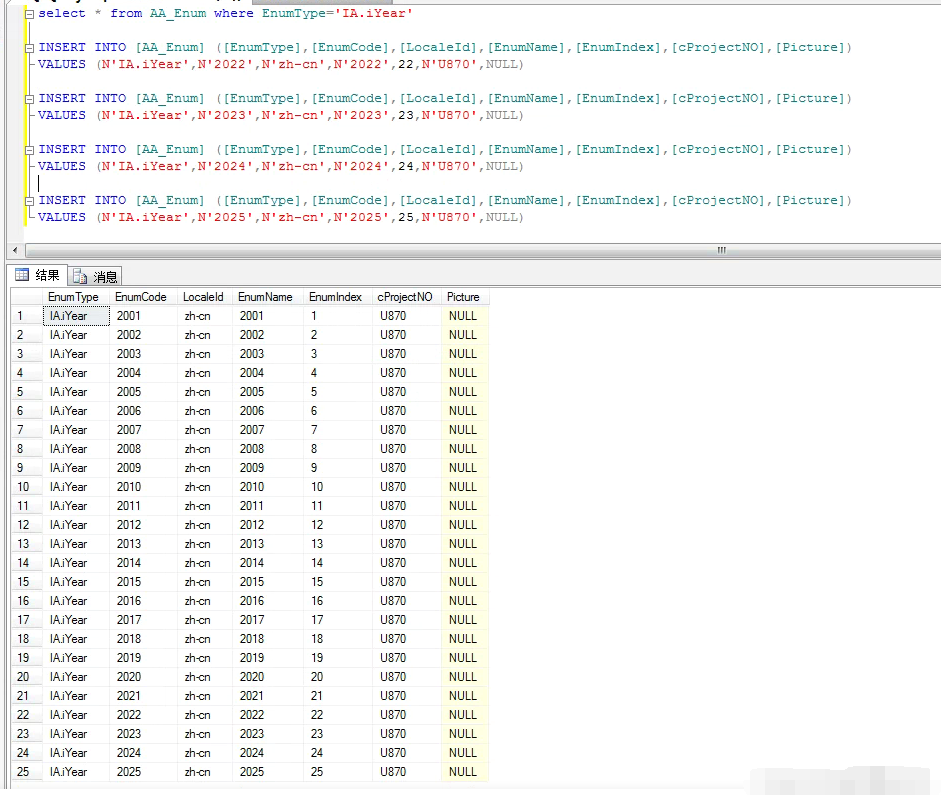941x795 pixels.
Task: Click Picture NULL cell in row 3
Action: (465, 353)
